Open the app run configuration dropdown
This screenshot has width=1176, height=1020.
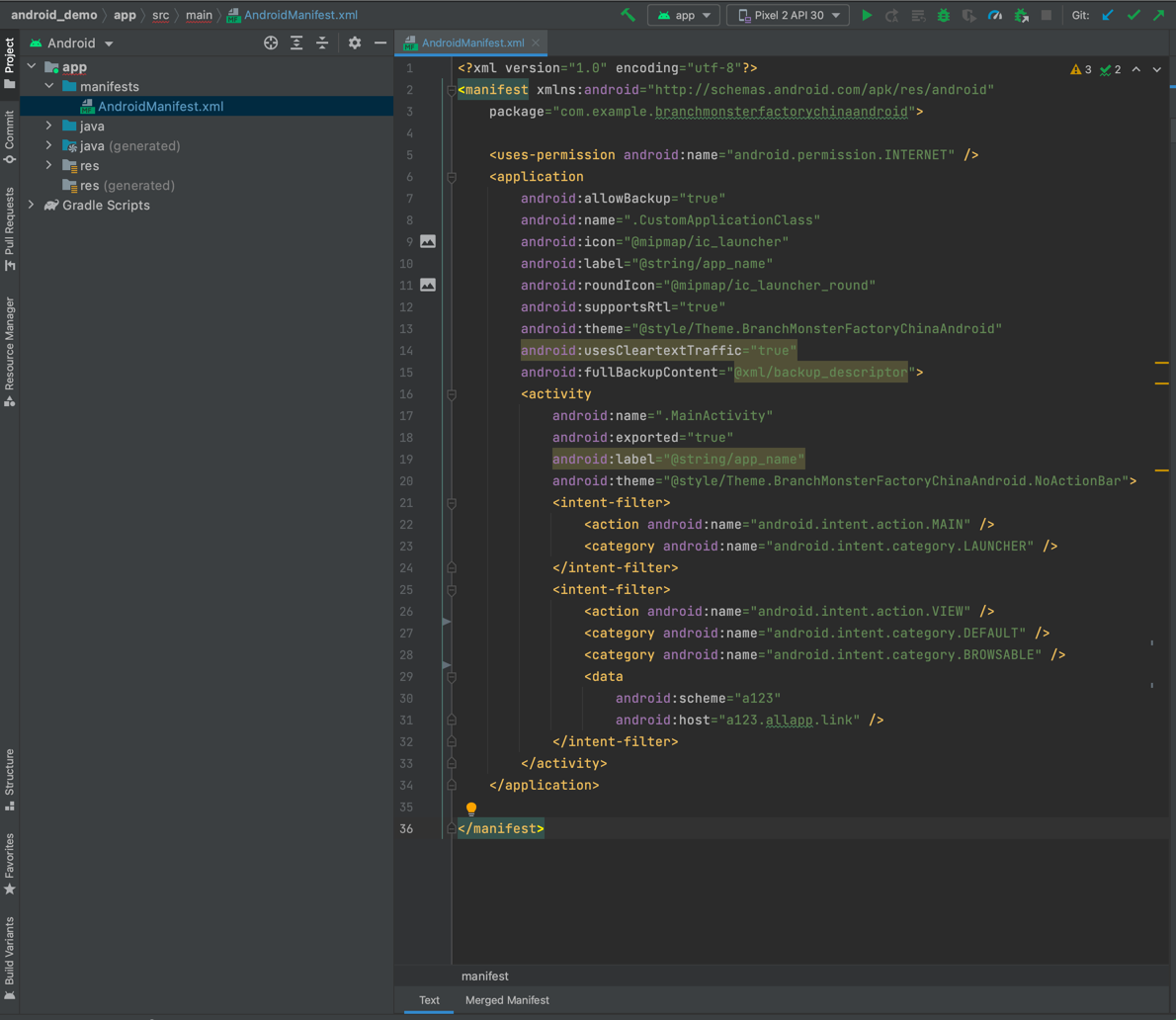click(x=684, y=15)
